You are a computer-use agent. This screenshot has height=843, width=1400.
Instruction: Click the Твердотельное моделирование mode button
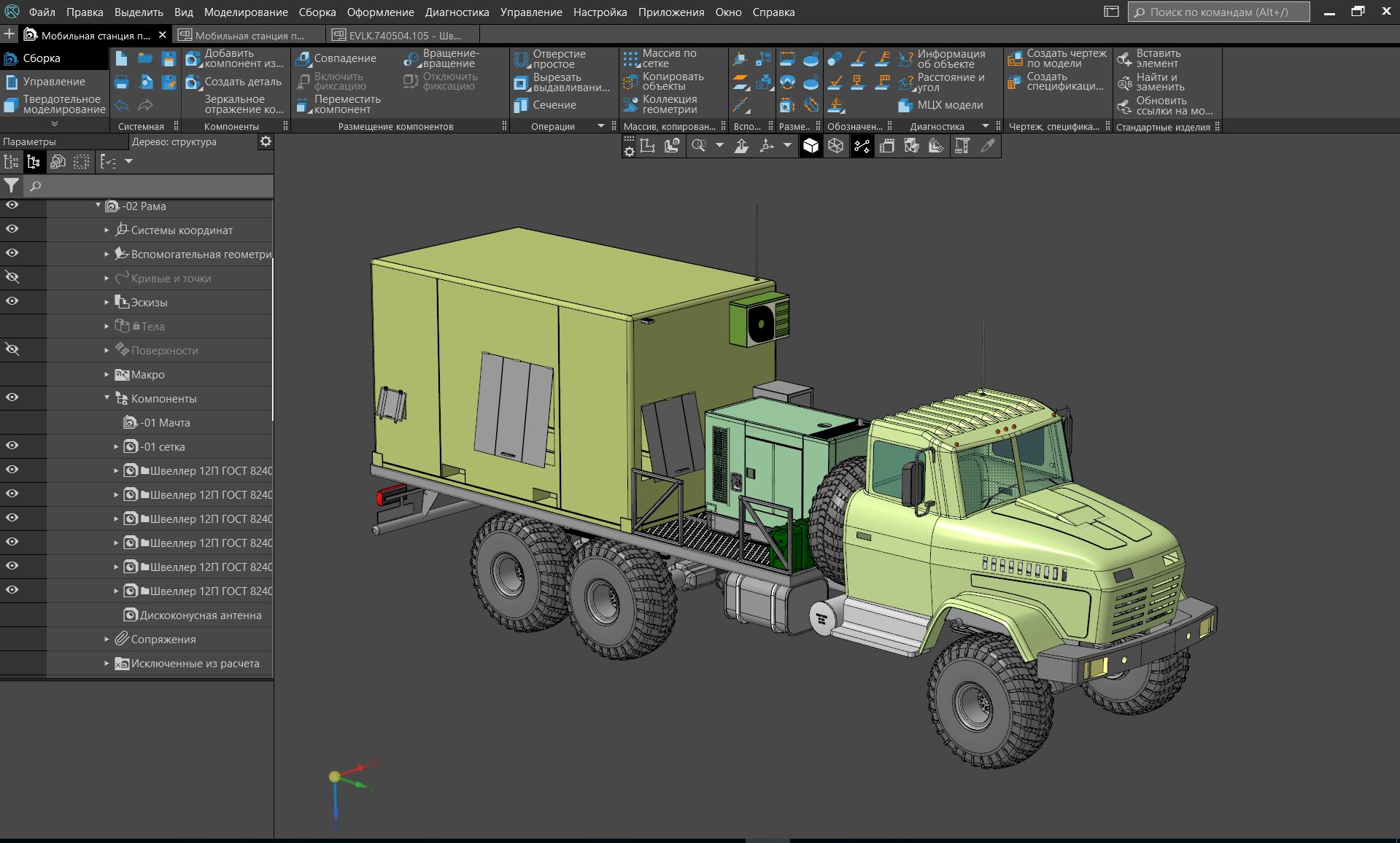[54, 104]
